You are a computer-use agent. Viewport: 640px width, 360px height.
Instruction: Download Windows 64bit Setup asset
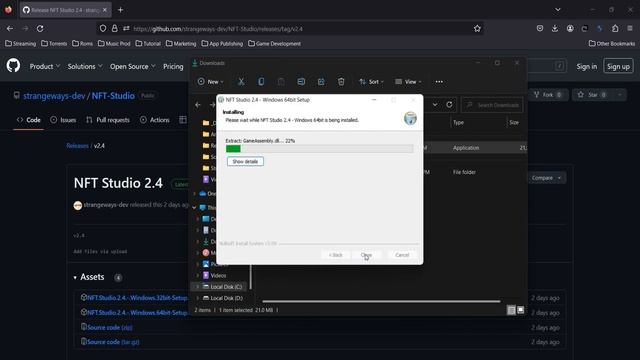(137, 313)
